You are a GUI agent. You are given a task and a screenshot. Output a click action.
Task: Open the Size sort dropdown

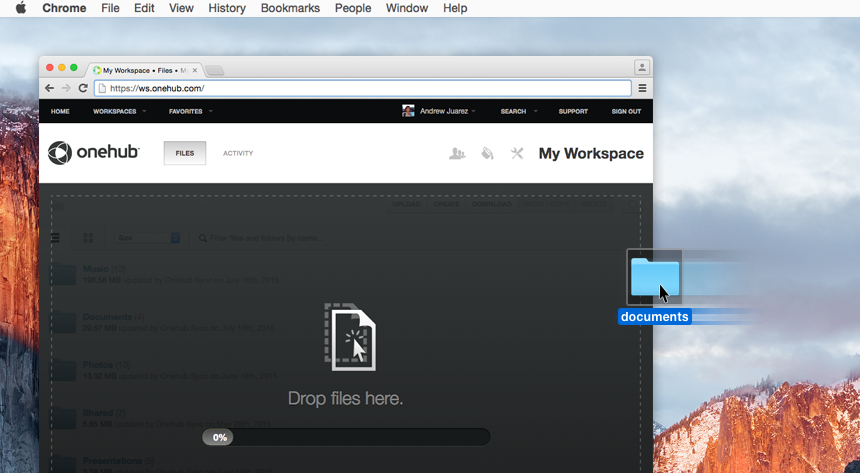click(148, 238)
